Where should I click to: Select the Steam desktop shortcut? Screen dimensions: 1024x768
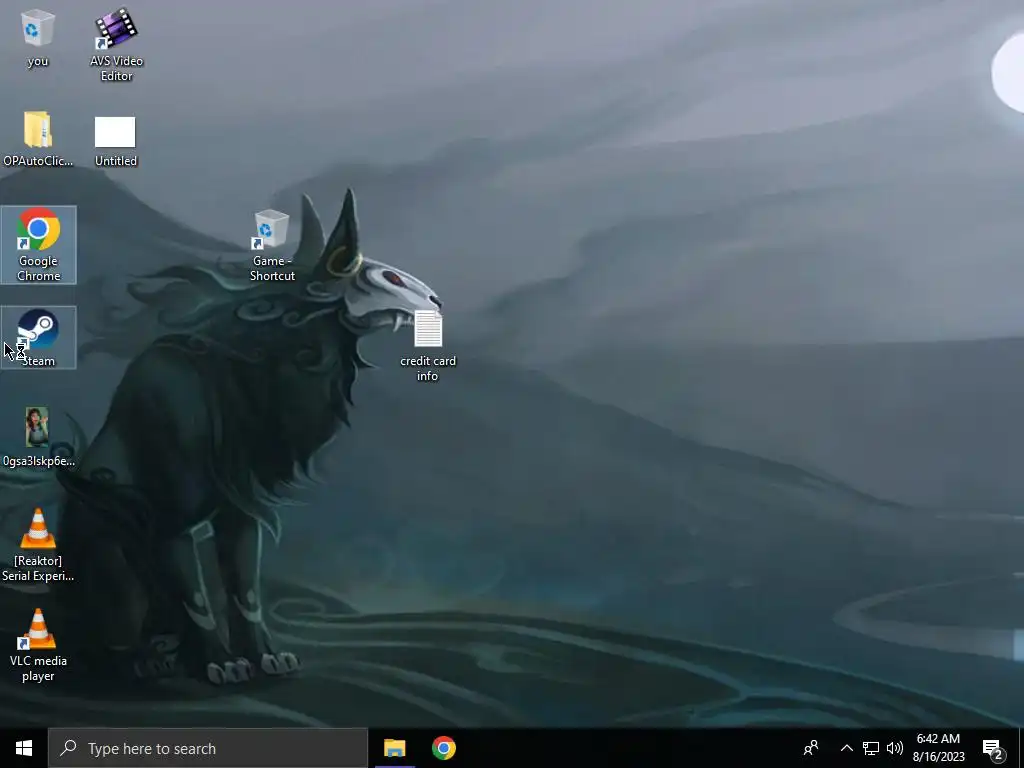click(x=39, y=338)
